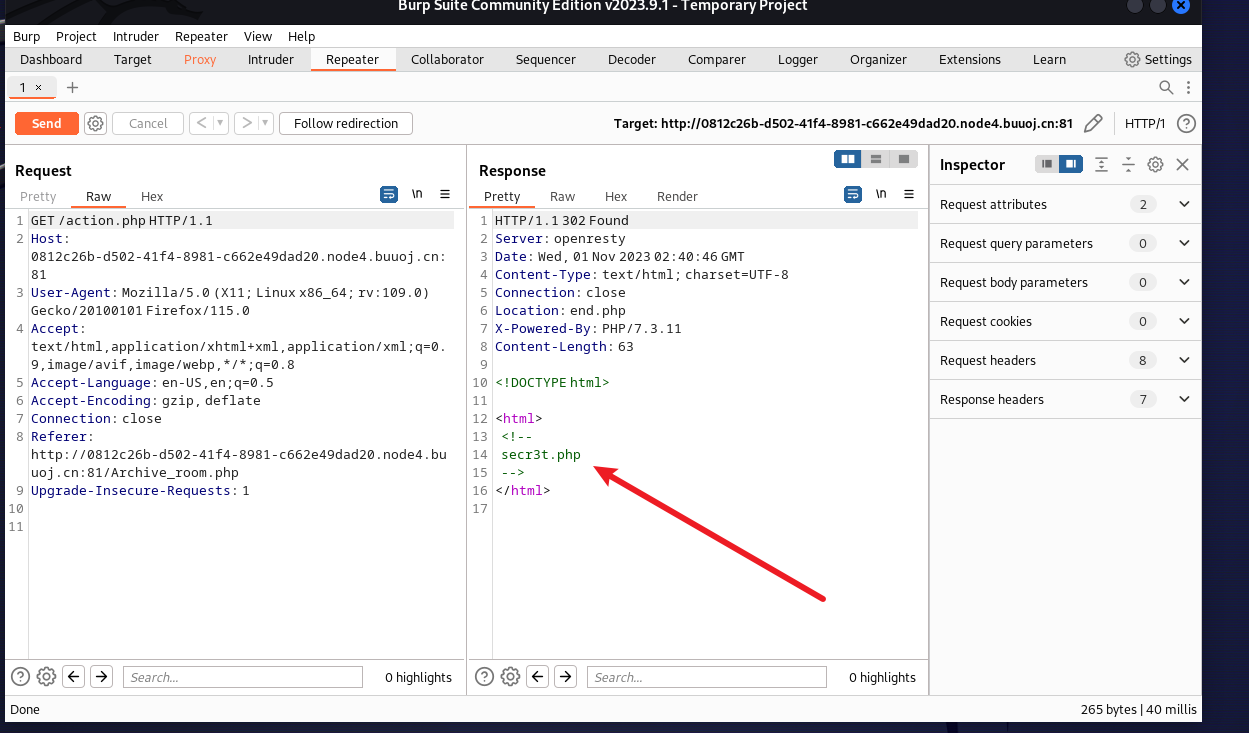Collapse all Inspector sections icon
This screenshot has width=1249, height=733.
pyautogui.click(x=1128, y=164)
